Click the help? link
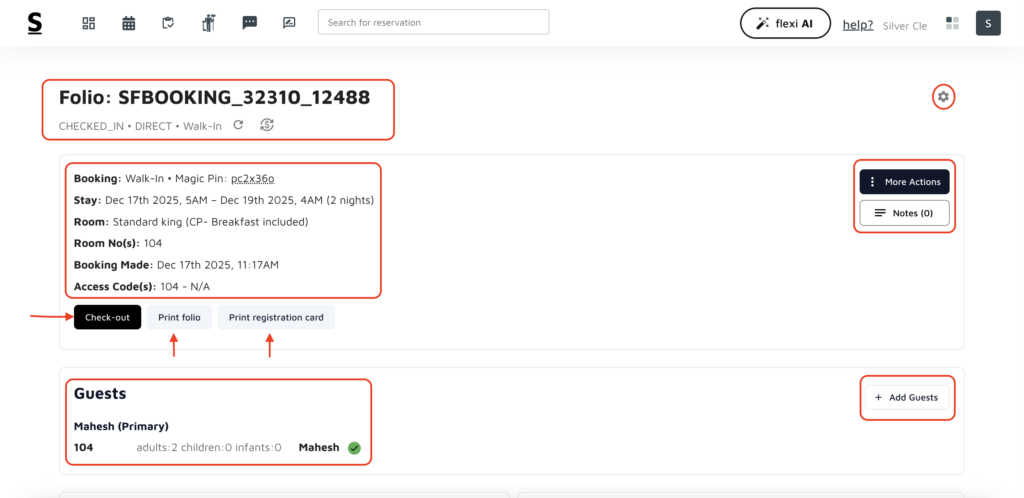Viewport: 1024px width, 498px height. click(857, 24)
